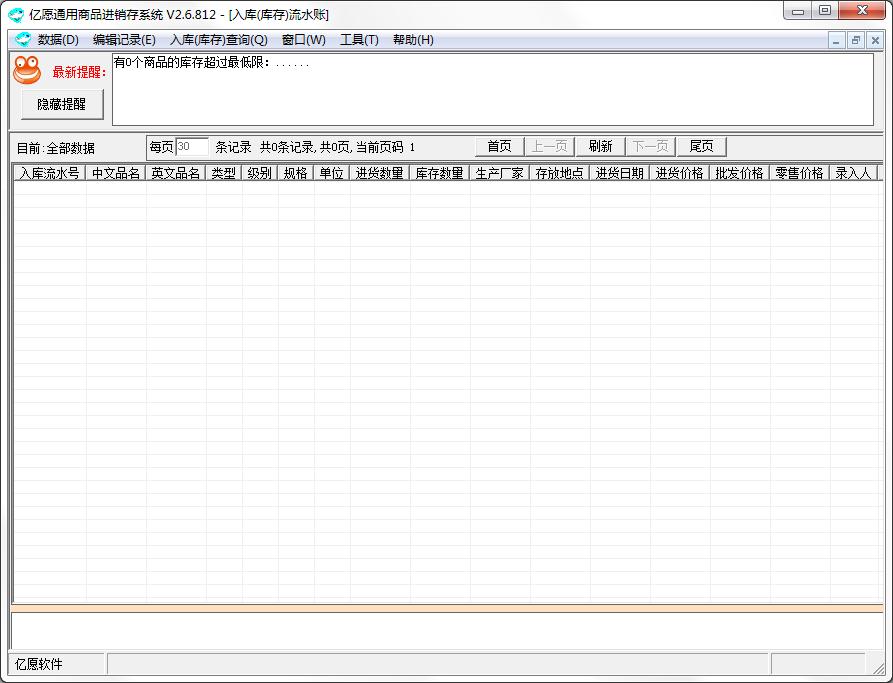
Task: Click the 下一页 next page button
Action: point(650,146)
